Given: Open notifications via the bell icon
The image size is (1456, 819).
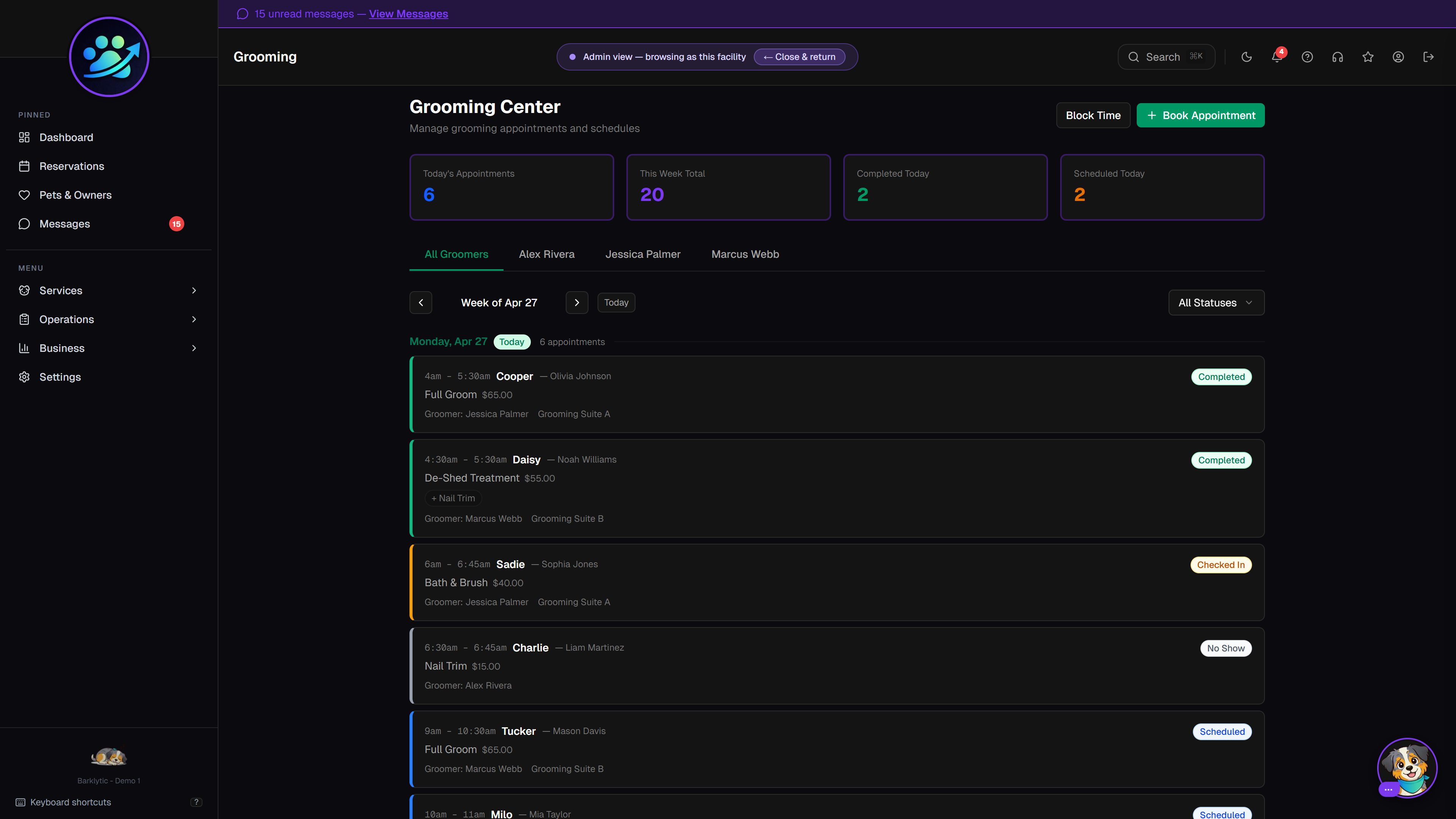Looking at the screenshot, I should click(x=1277, y=56).
